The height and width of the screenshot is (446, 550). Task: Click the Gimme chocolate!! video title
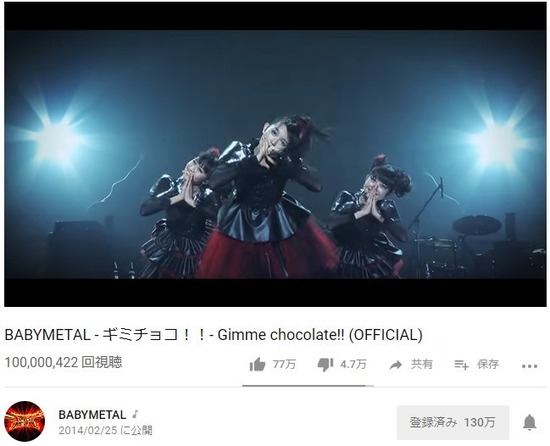point(213,335)
